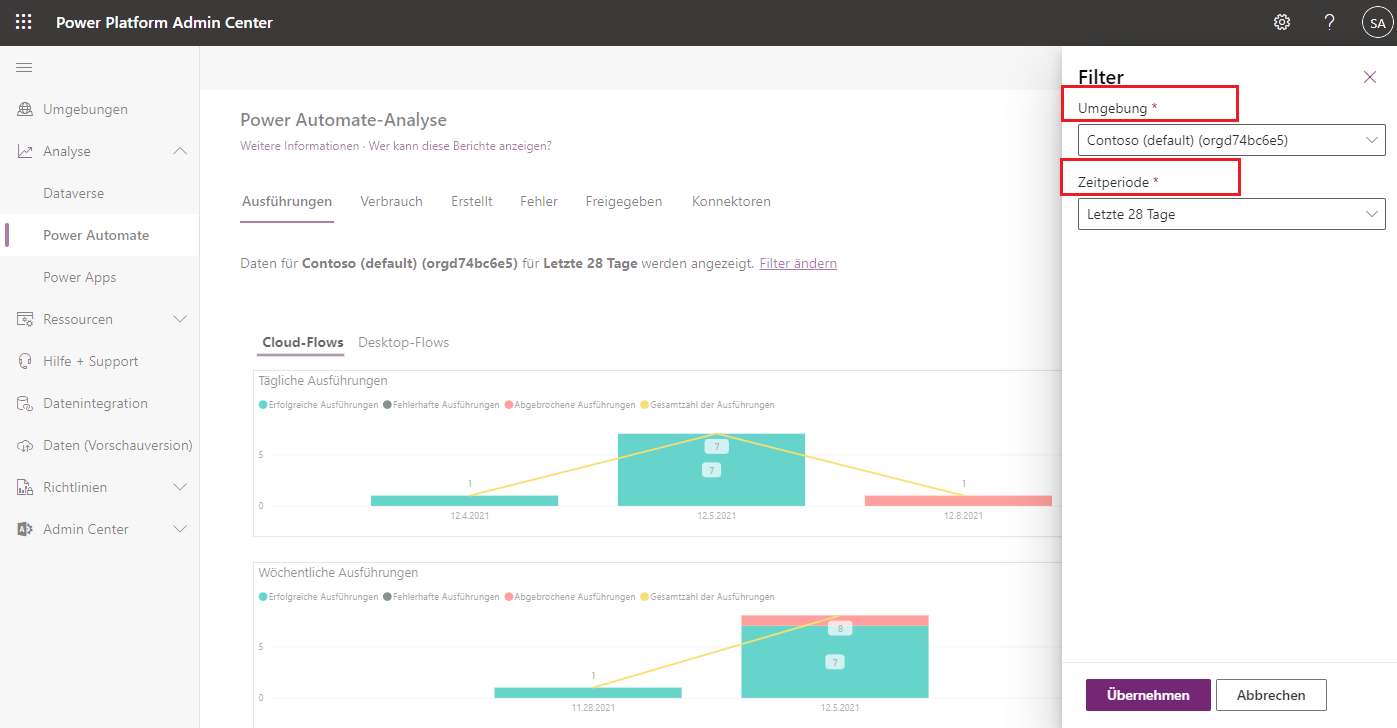Switch to the Fehler tab
Viewport: 1397px width, 728px height.
539,201
